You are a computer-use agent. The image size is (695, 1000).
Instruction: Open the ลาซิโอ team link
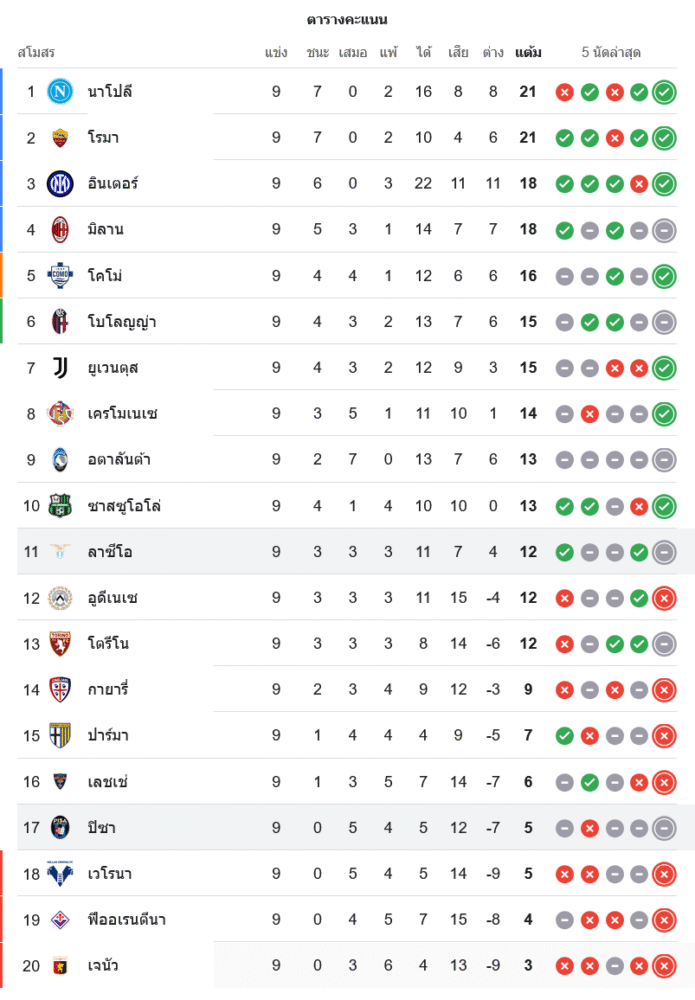tap(110, 552)
